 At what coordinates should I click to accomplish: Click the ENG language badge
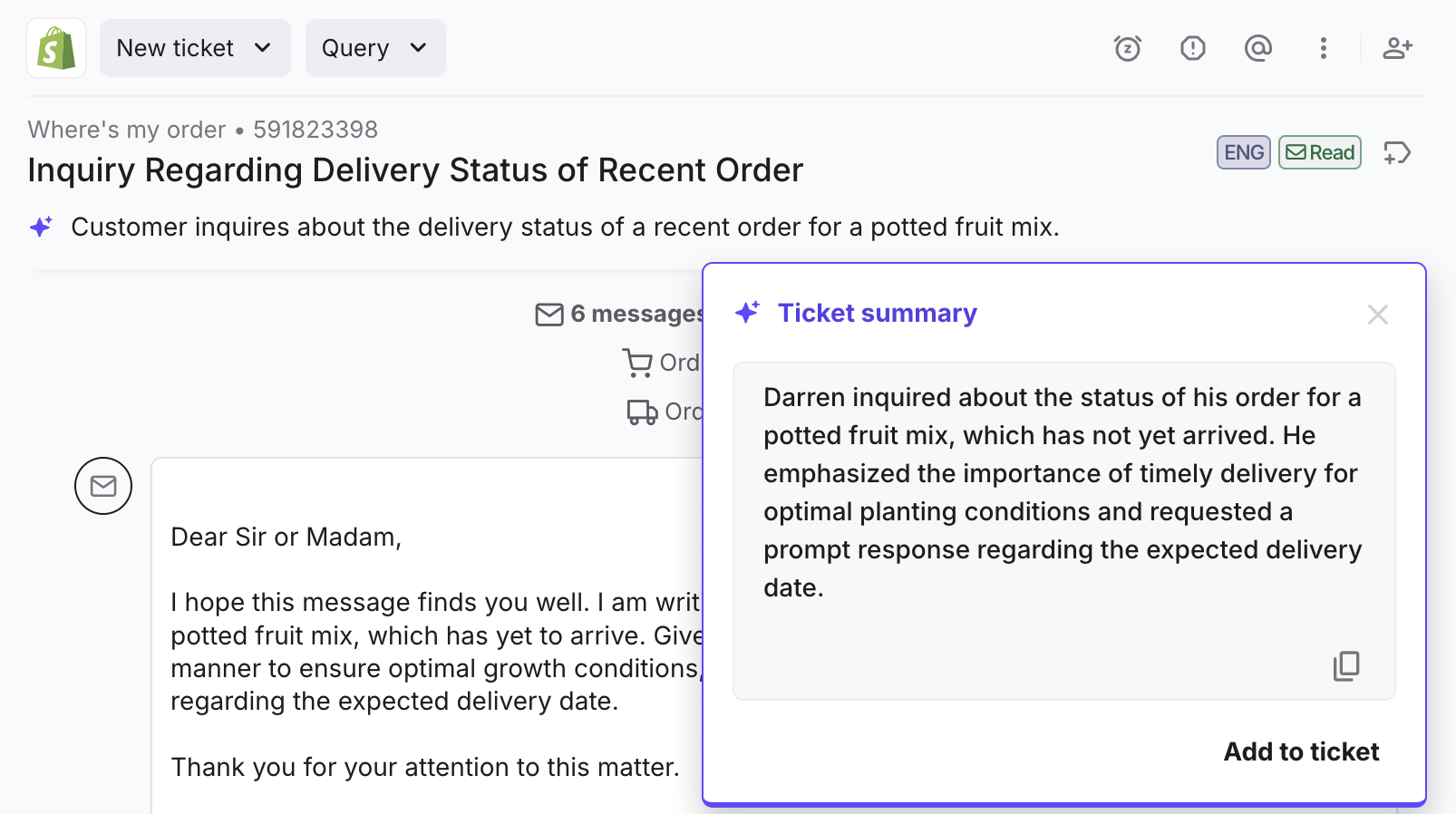[x=1244, y=152]
